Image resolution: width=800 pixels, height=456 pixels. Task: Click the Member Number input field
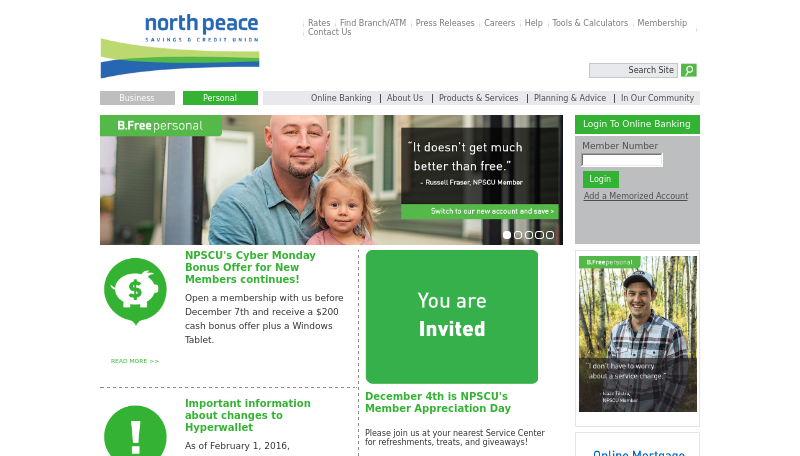(x=622, y=160)
